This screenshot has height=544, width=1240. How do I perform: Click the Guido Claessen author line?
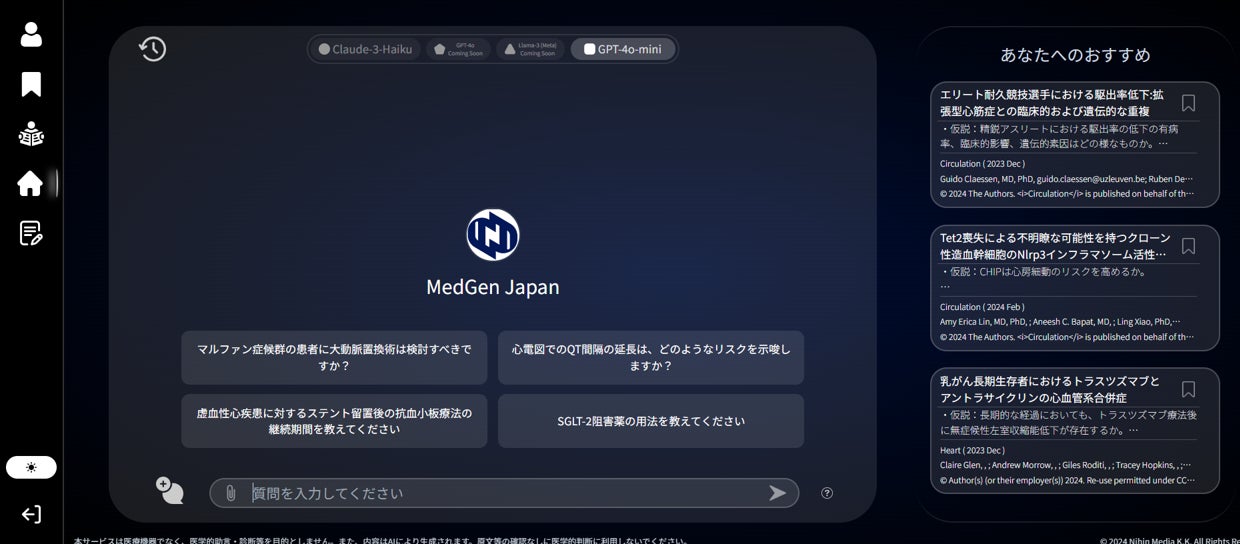pos(1066,179)
